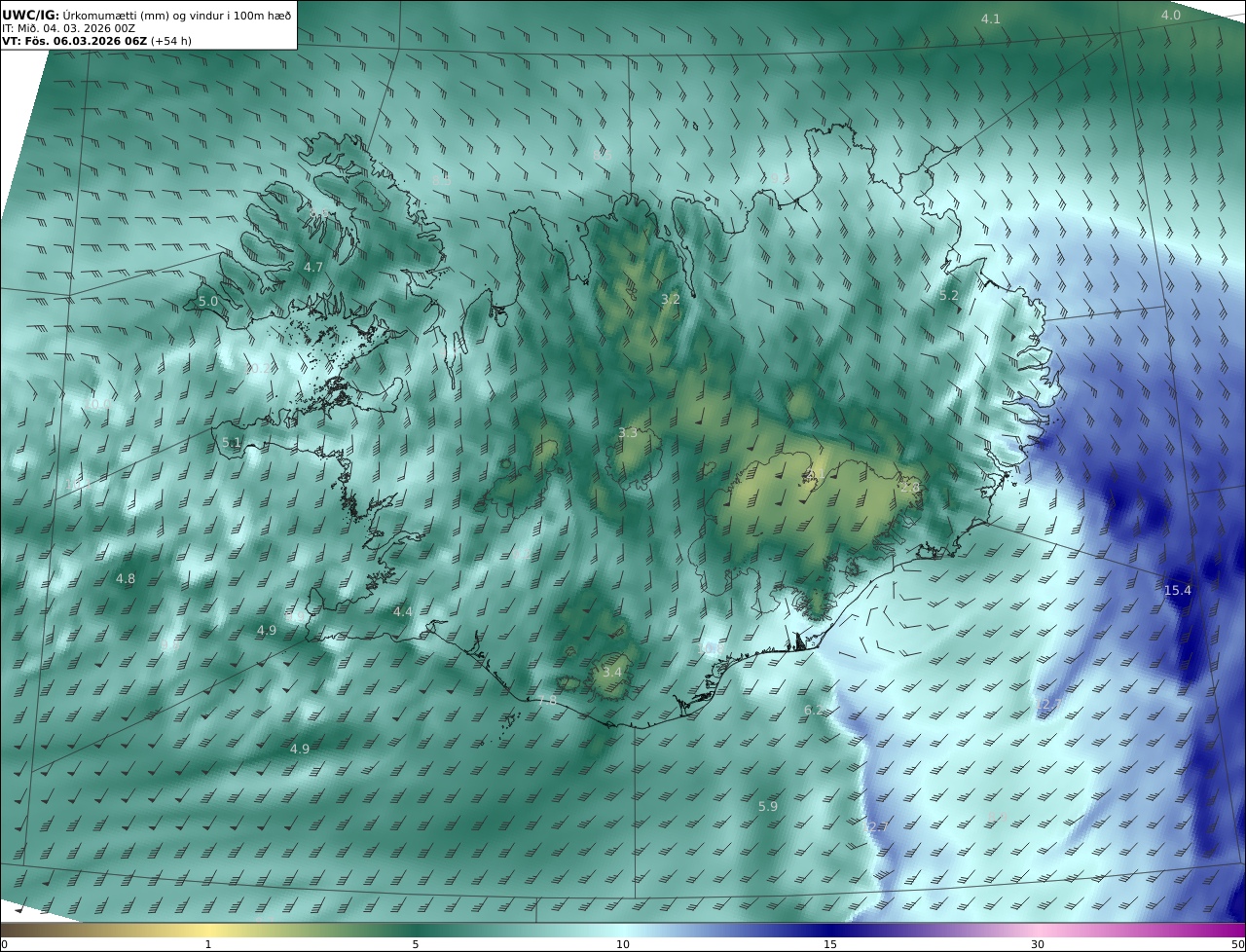1246x952 pixels.
Task: Click the 3.4 value on the yellow glacier patch
Action: (x=611, y=672)
